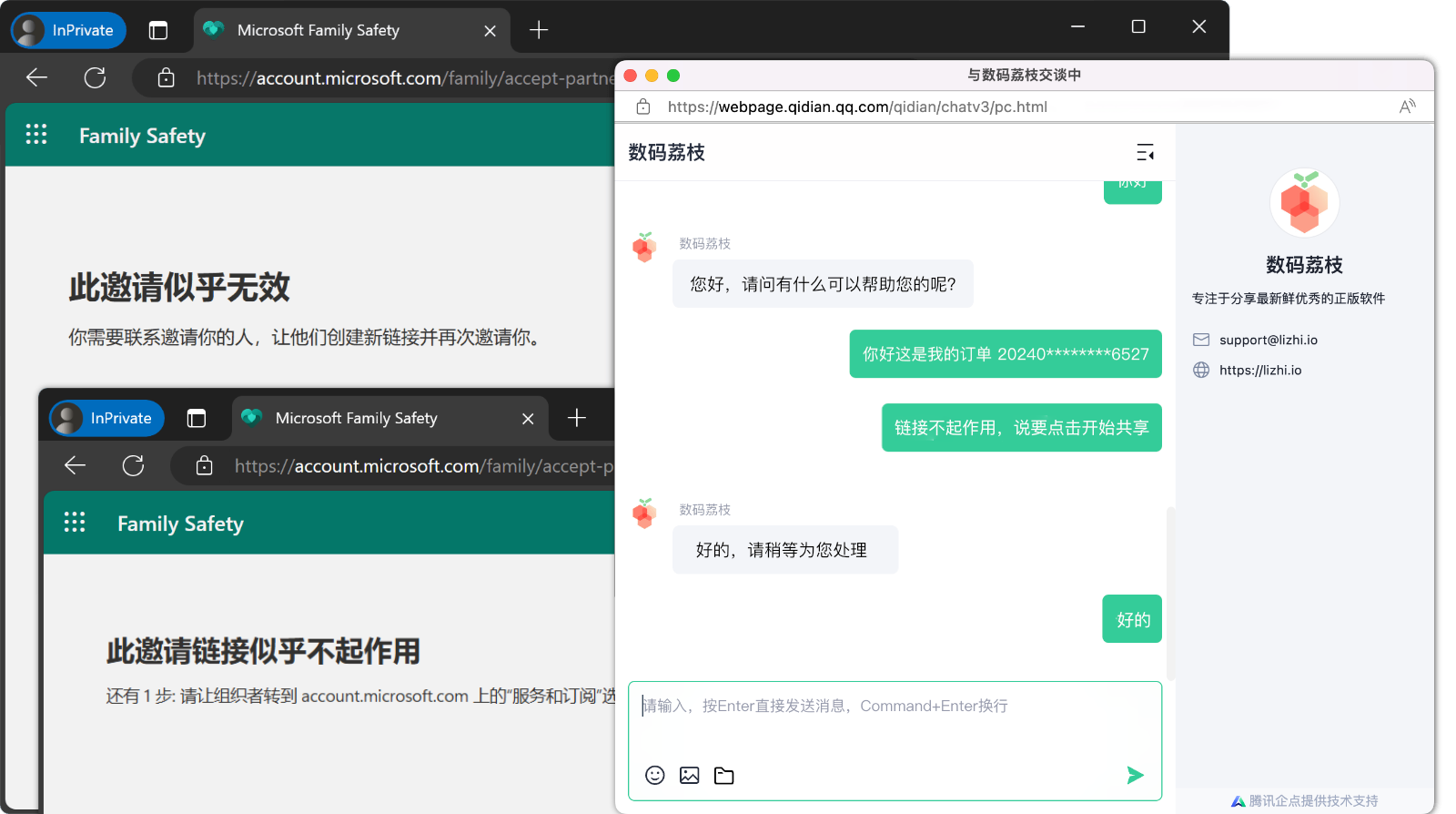Click chat scrollbar on right side

coord(1170,593)
